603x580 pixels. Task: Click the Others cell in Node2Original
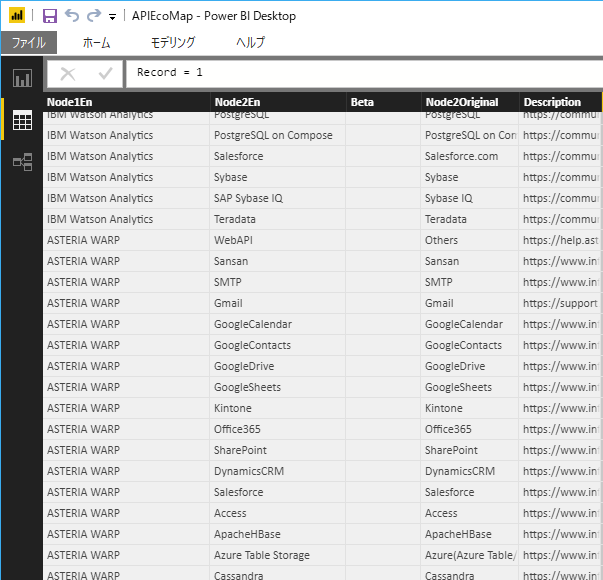tap(470, 240)
